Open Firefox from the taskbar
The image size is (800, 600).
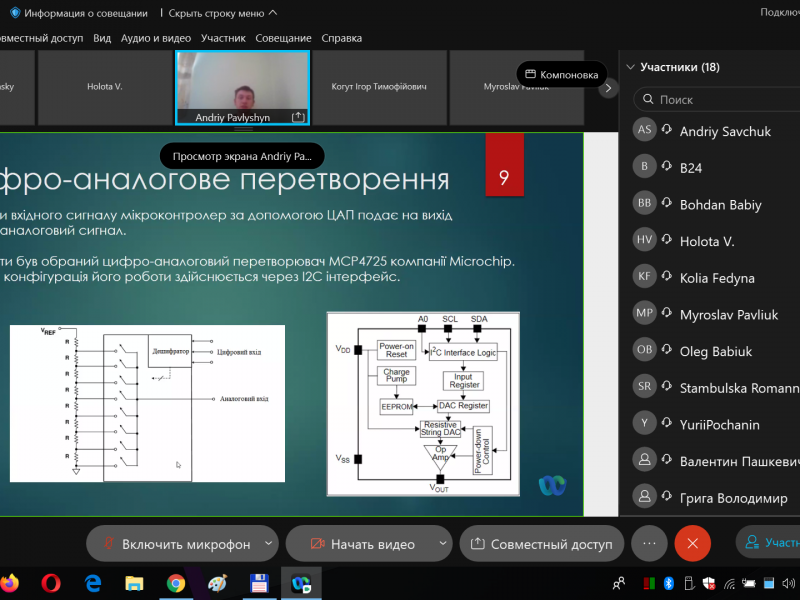[8, 583]
